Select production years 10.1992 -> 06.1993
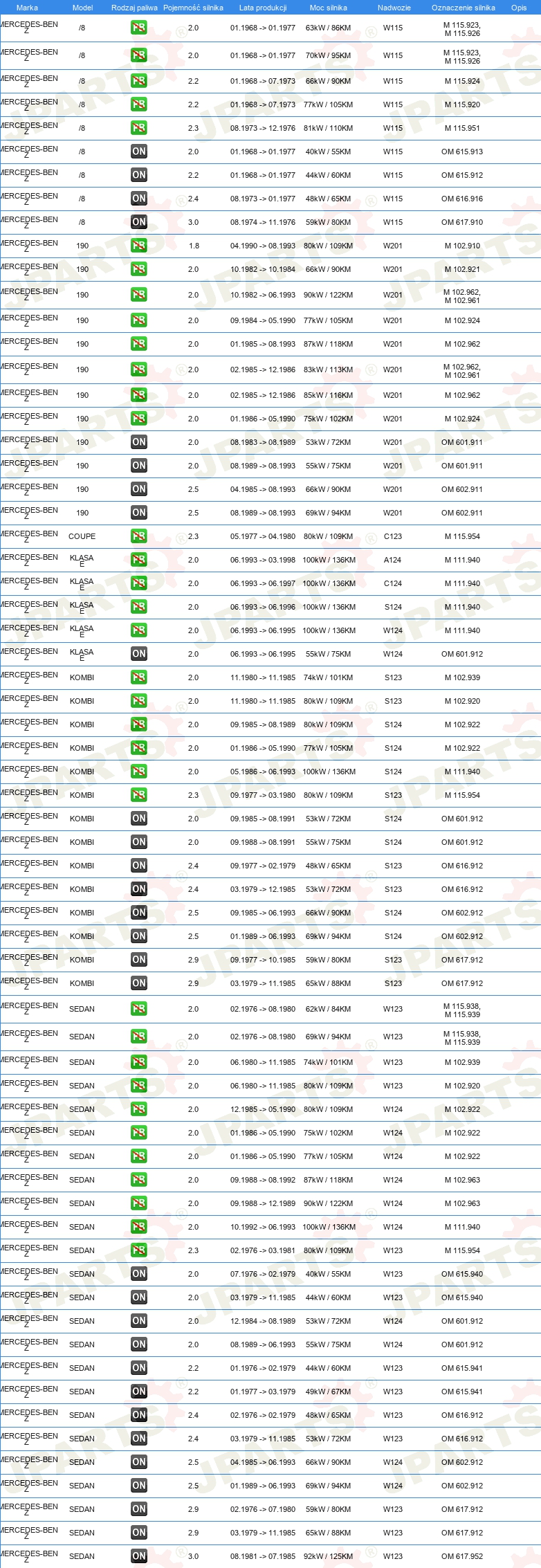541x1568 pixels. click(x=263, y=1227)
